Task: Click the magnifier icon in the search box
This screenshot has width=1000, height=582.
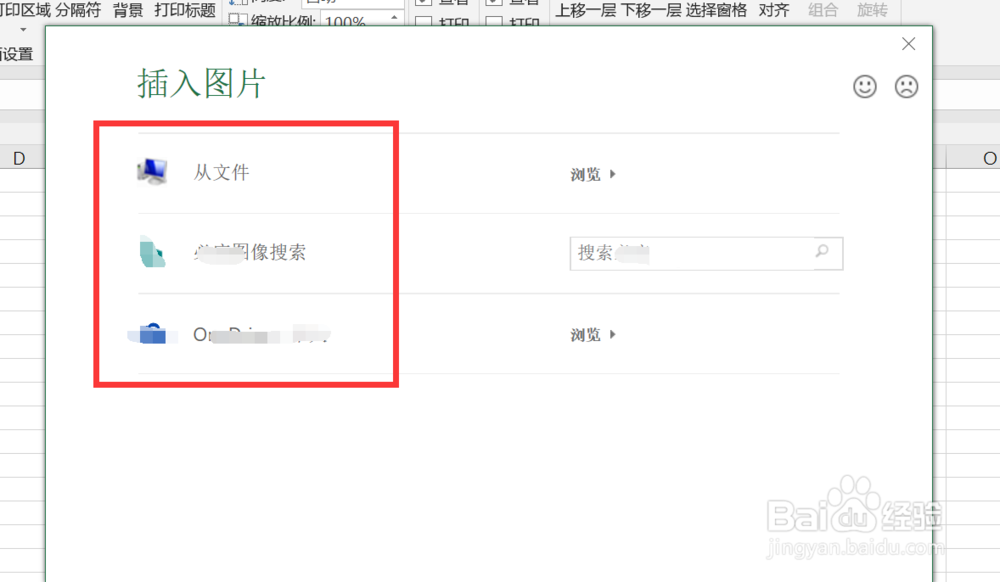Action: pyautogui.click(x=821, y=253)
